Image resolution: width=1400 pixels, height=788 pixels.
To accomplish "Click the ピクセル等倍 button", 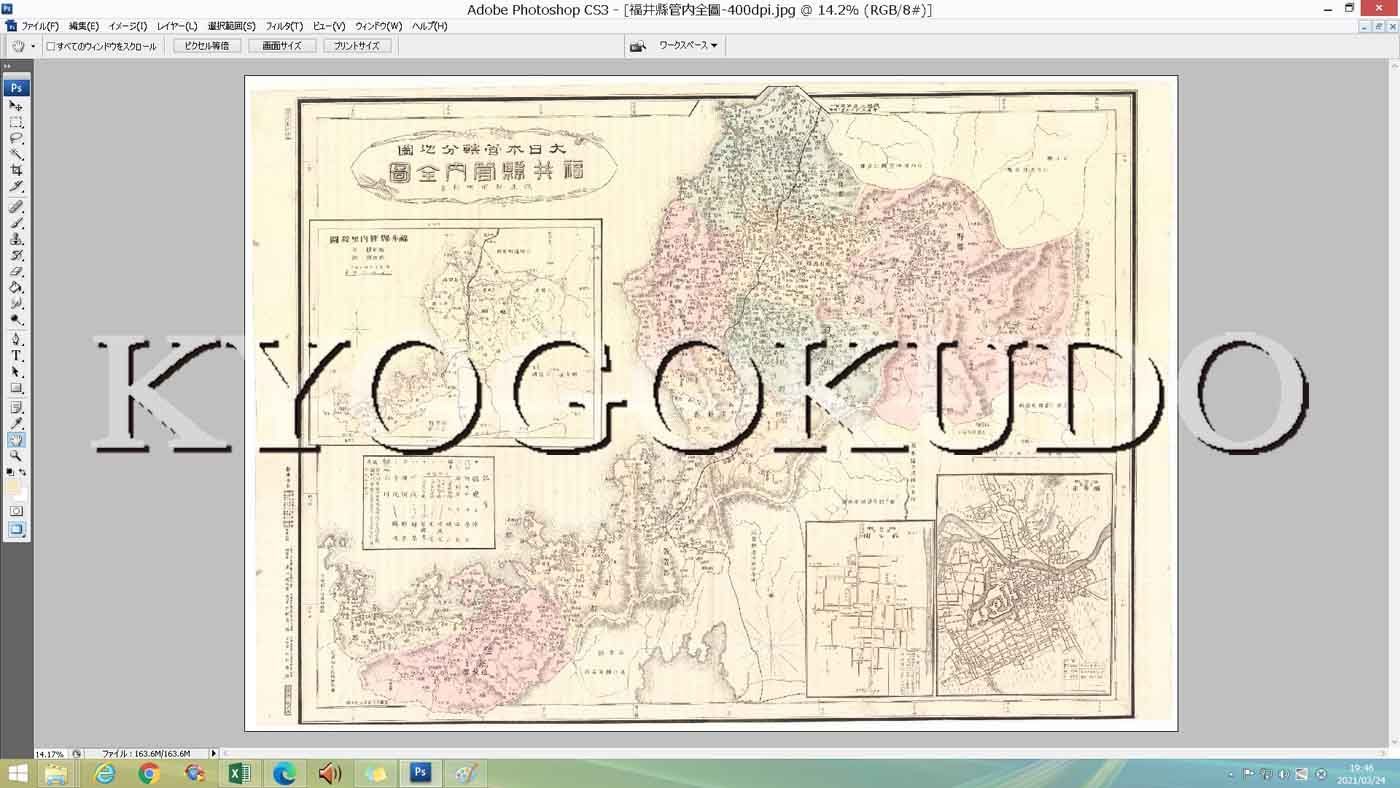I will point(207,46).
